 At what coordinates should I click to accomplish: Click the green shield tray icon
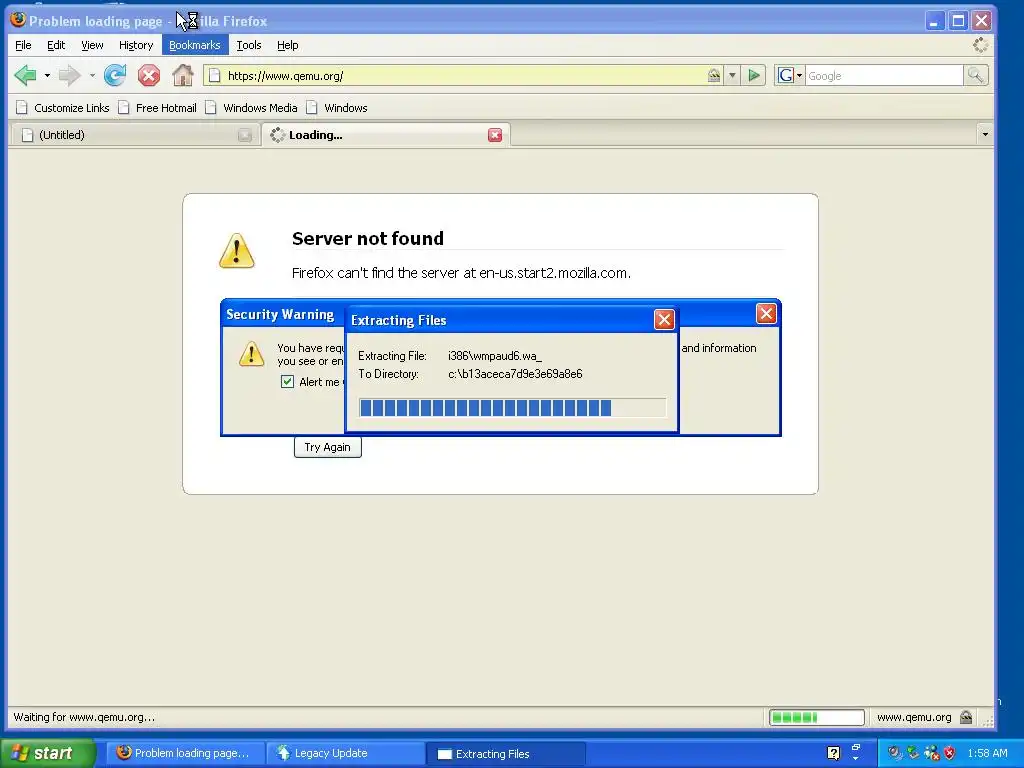click(913, 753)
